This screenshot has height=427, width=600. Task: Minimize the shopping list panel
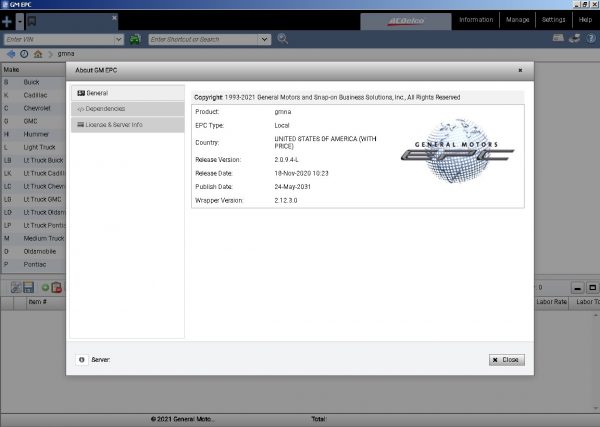point(577,287)
